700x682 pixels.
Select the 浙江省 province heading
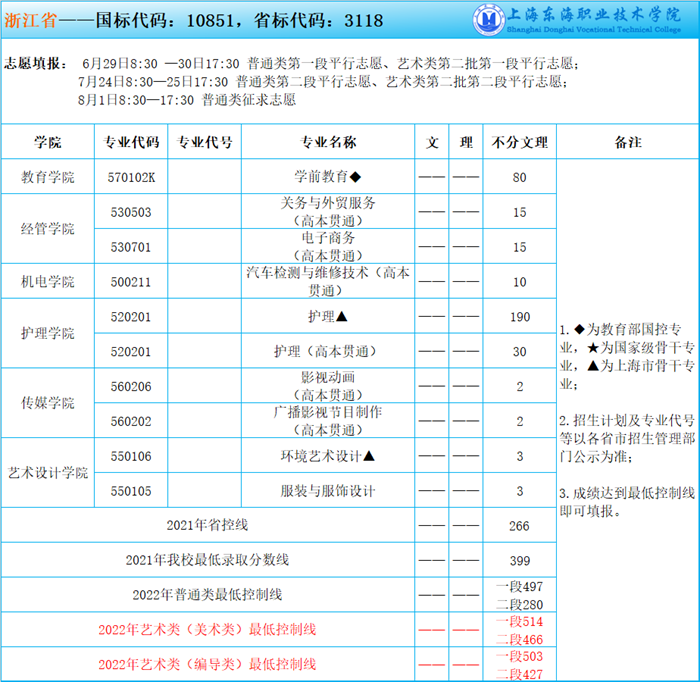pos(25,20)
